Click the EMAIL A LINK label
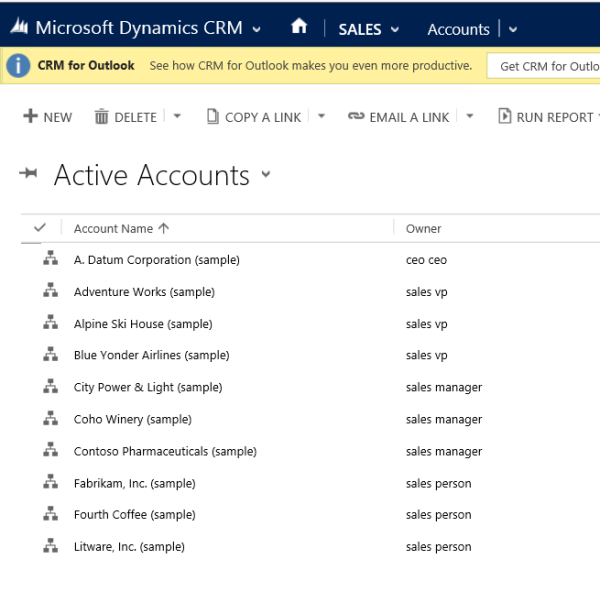The width and height of the screenshot is (600, 614). click(x=409, y=117)
